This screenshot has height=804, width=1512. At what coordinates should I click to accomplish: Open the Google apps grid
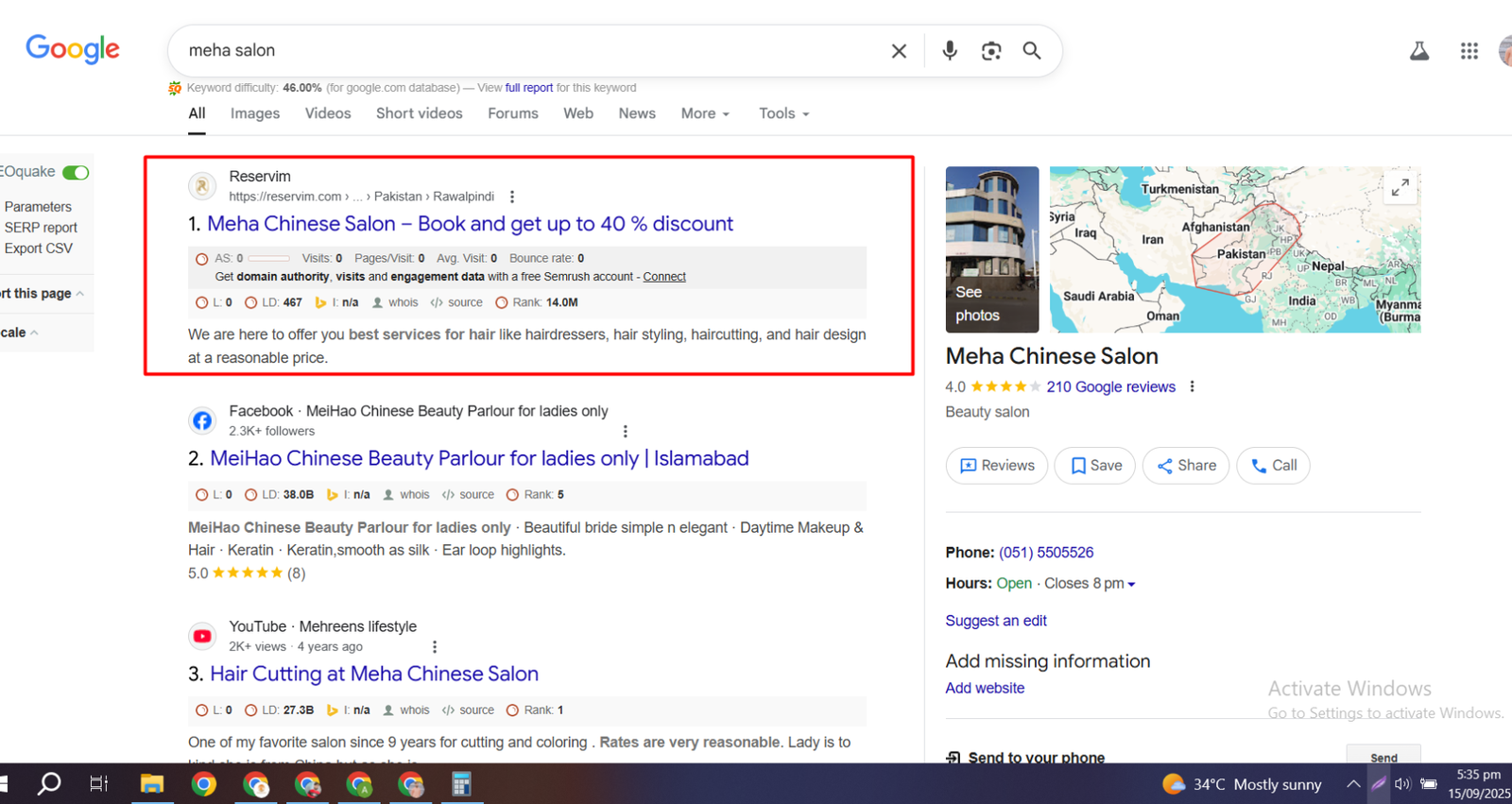(x=1469, y=51)
